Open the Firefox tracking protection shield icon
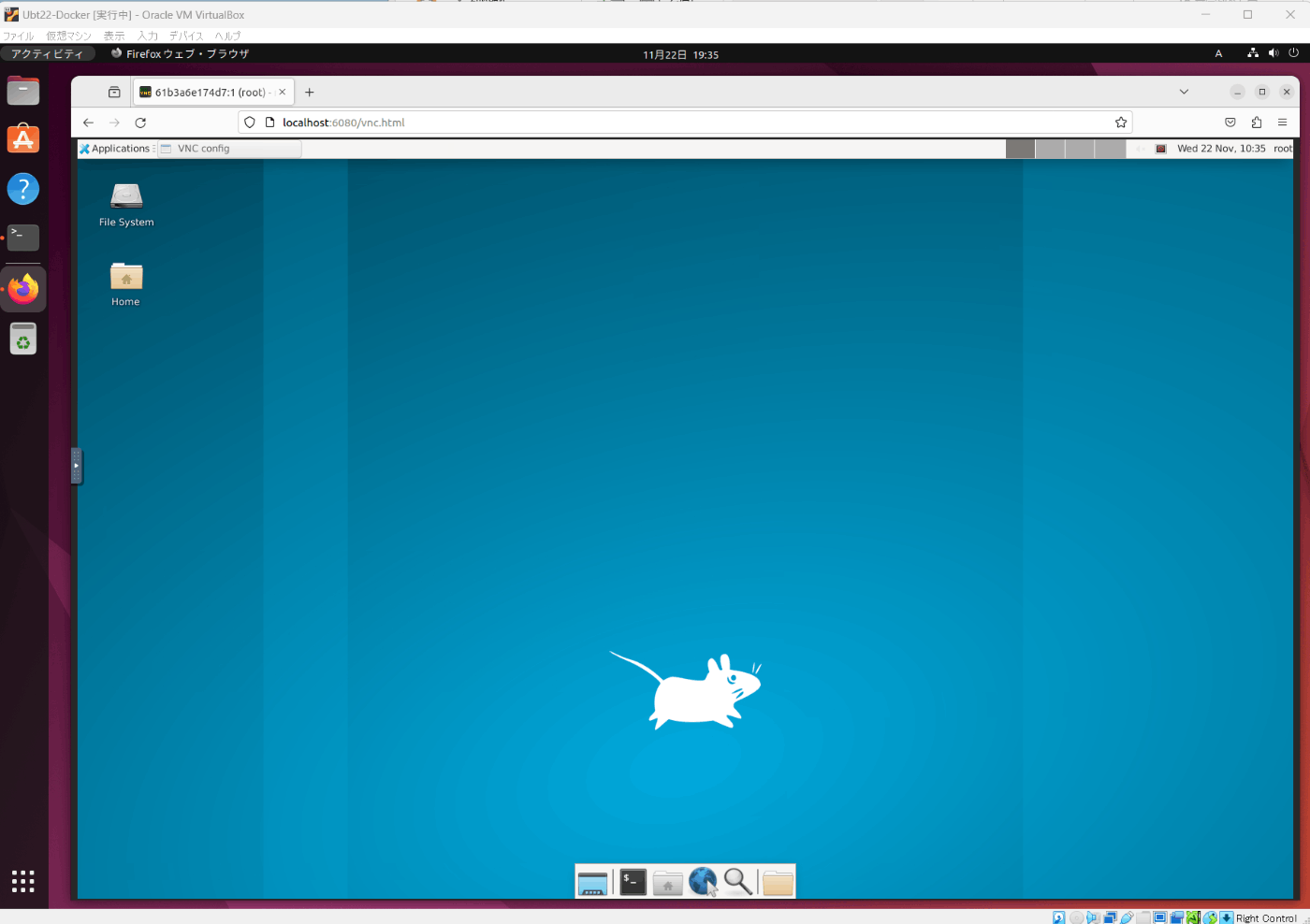This screenshot has height=924, width=1310. tap(250, 123)
